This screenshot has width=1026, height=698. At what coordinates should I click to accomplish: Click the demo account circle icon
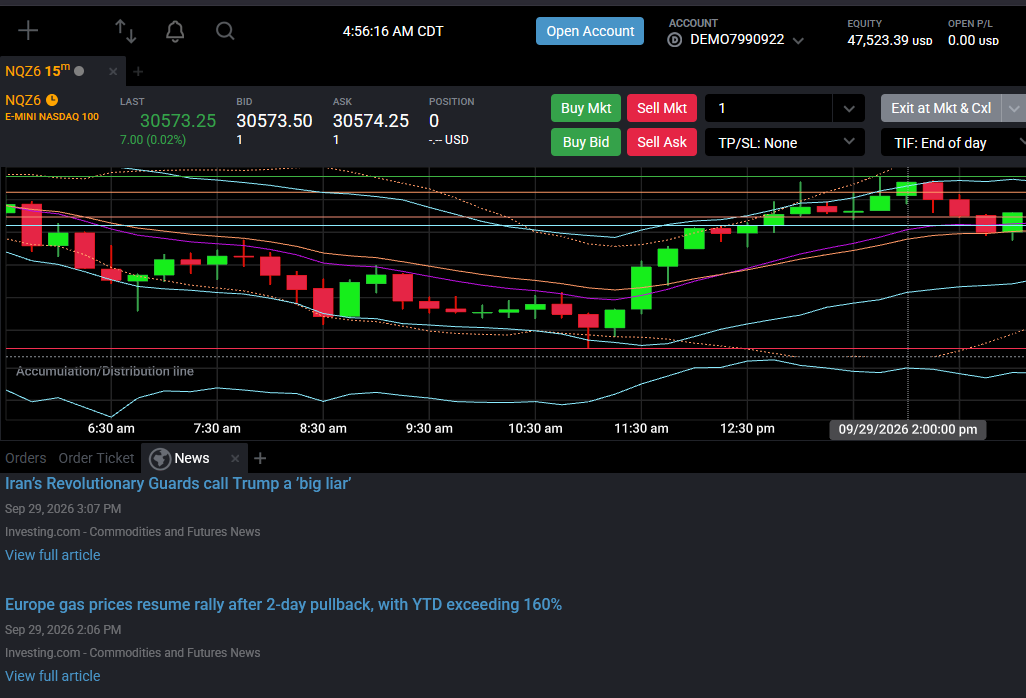point(675,40)
